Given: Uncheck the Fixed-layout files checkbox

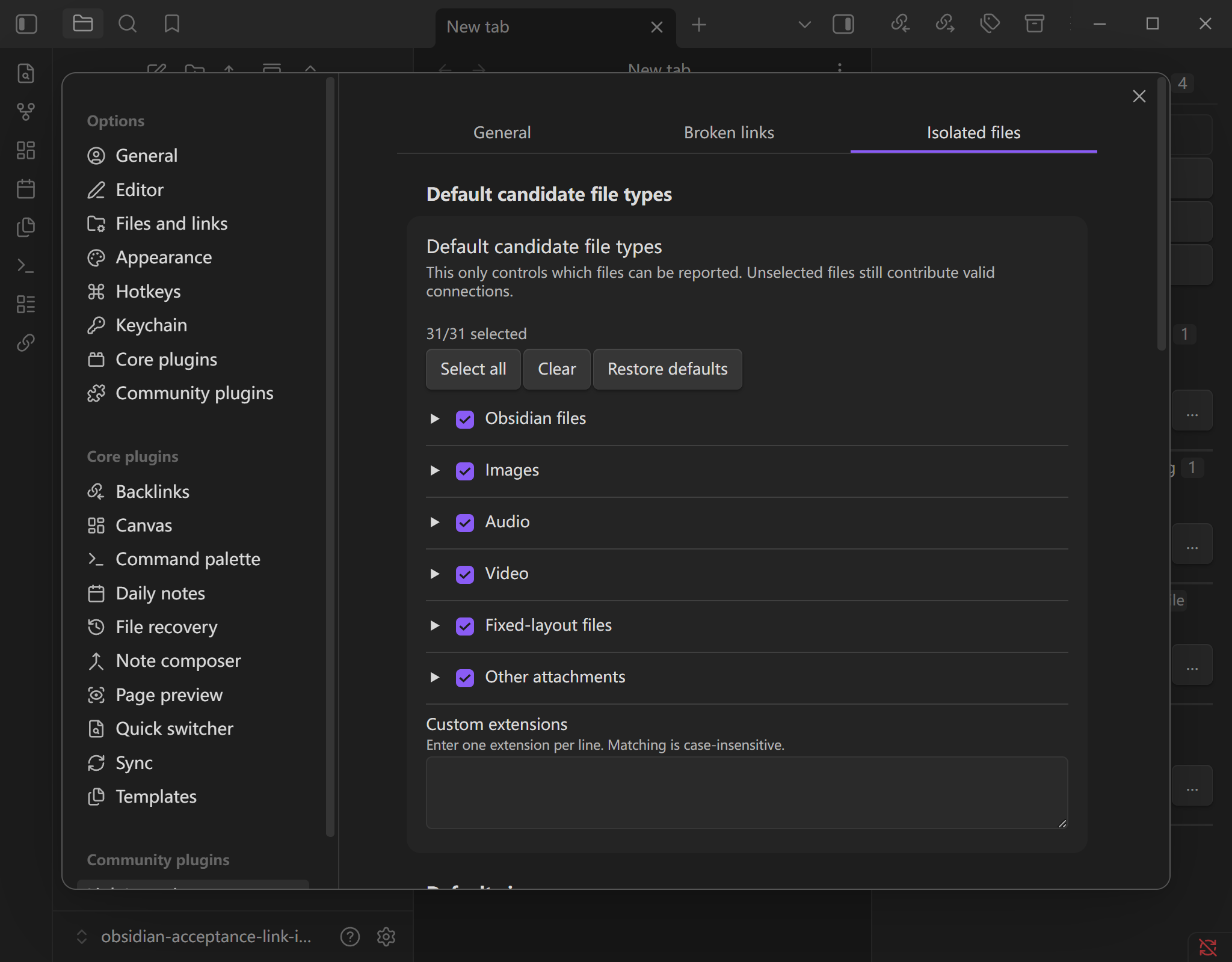Looking at the screenshot, I should coord(465,626).
